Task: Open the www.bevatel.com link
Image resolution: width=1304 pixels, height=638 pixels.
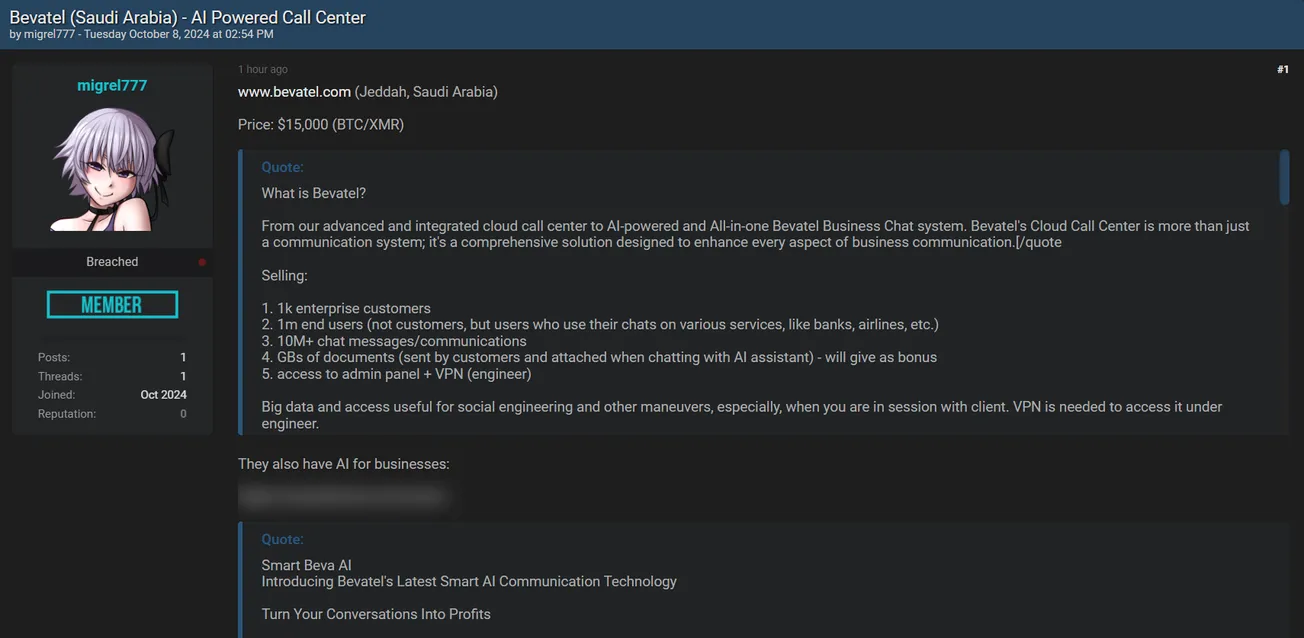Action: coord(294,92)
